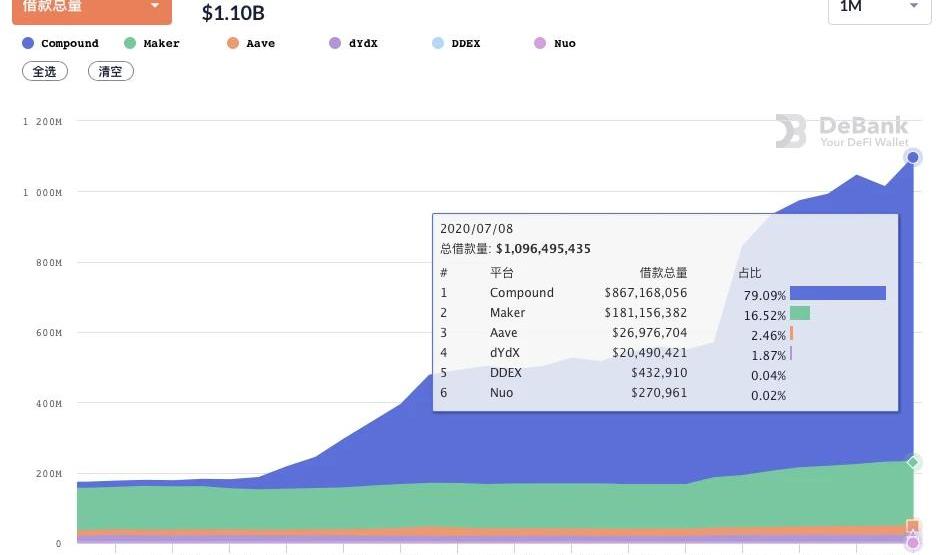This screenshot has width=941, height=555.
Task: Click the 800M y-axis label
Action: pos(49,263)
